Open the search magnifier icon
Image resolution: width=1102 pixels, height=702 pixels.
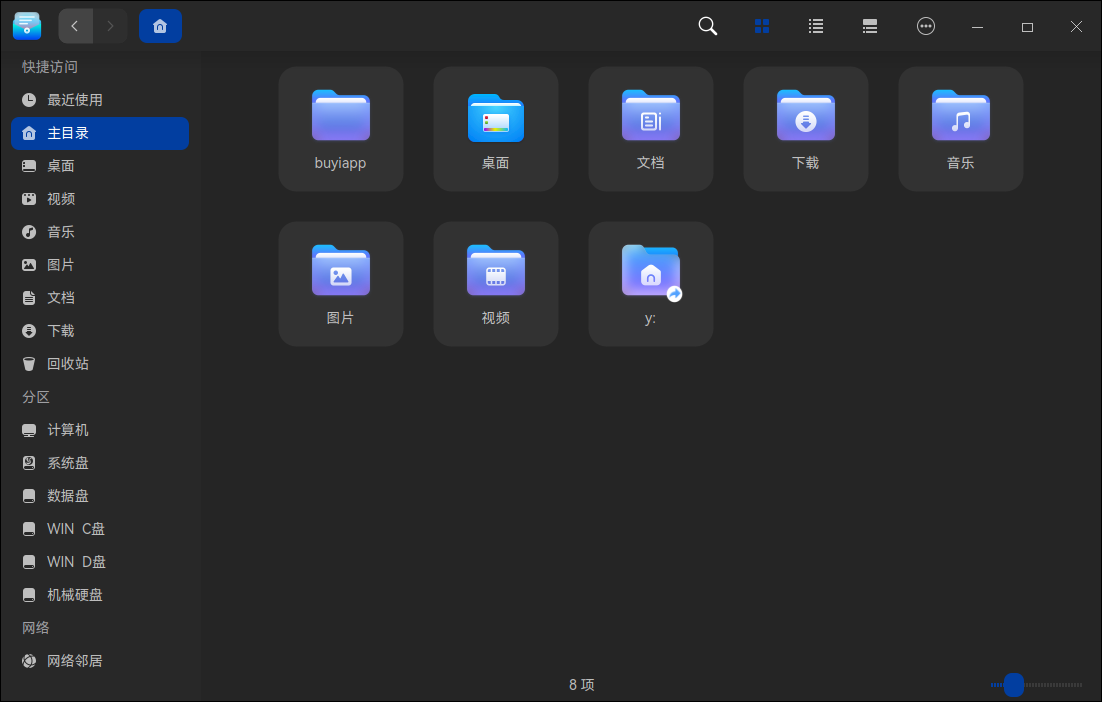point(708,27)
